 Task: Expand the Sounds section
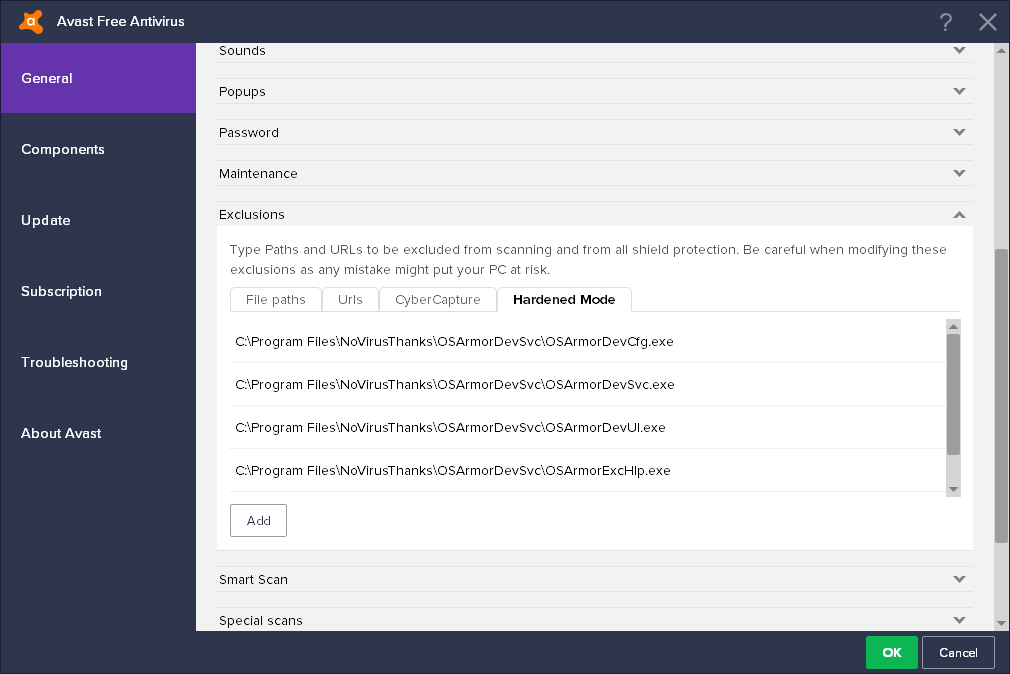(x=959, y=50)
